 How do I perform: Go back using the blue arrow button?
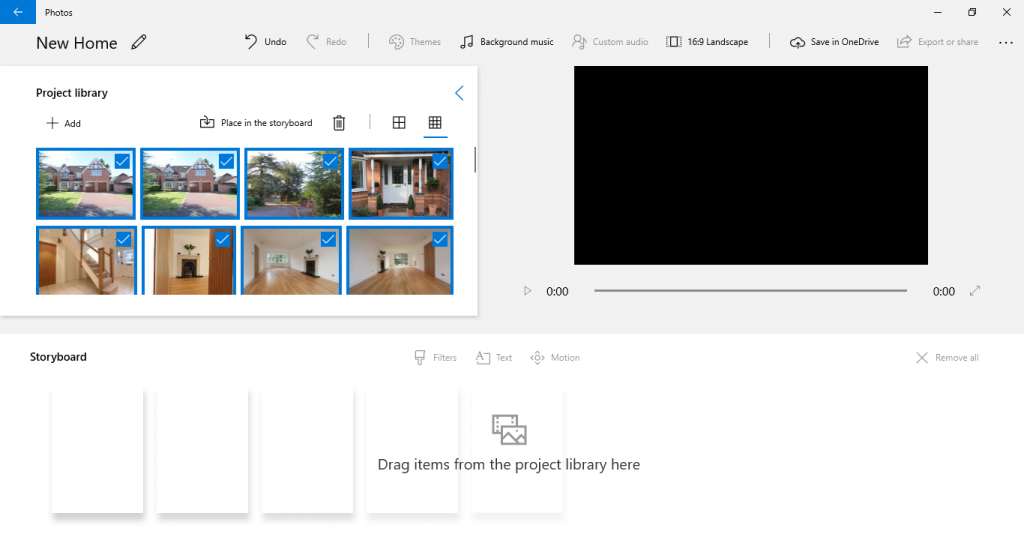[18, 12]
